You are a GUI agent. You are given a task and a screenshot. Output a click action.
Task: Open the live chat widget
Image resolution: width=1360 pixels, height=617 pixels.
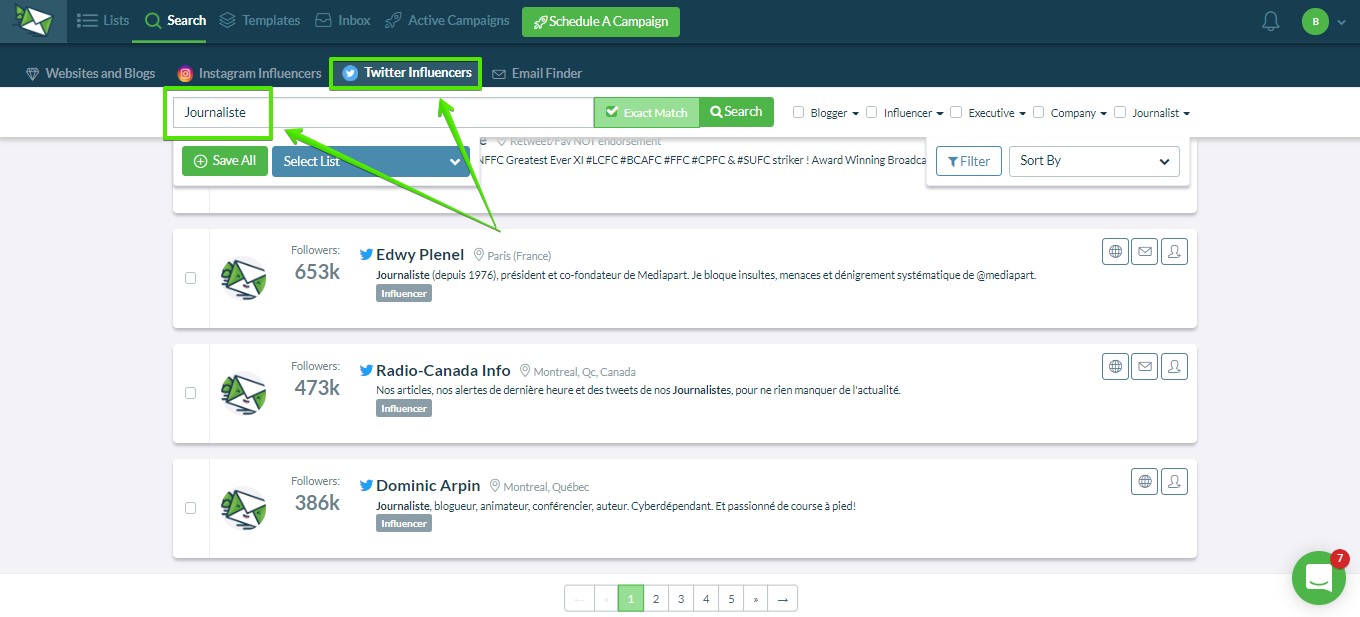tap(1319, 578)
